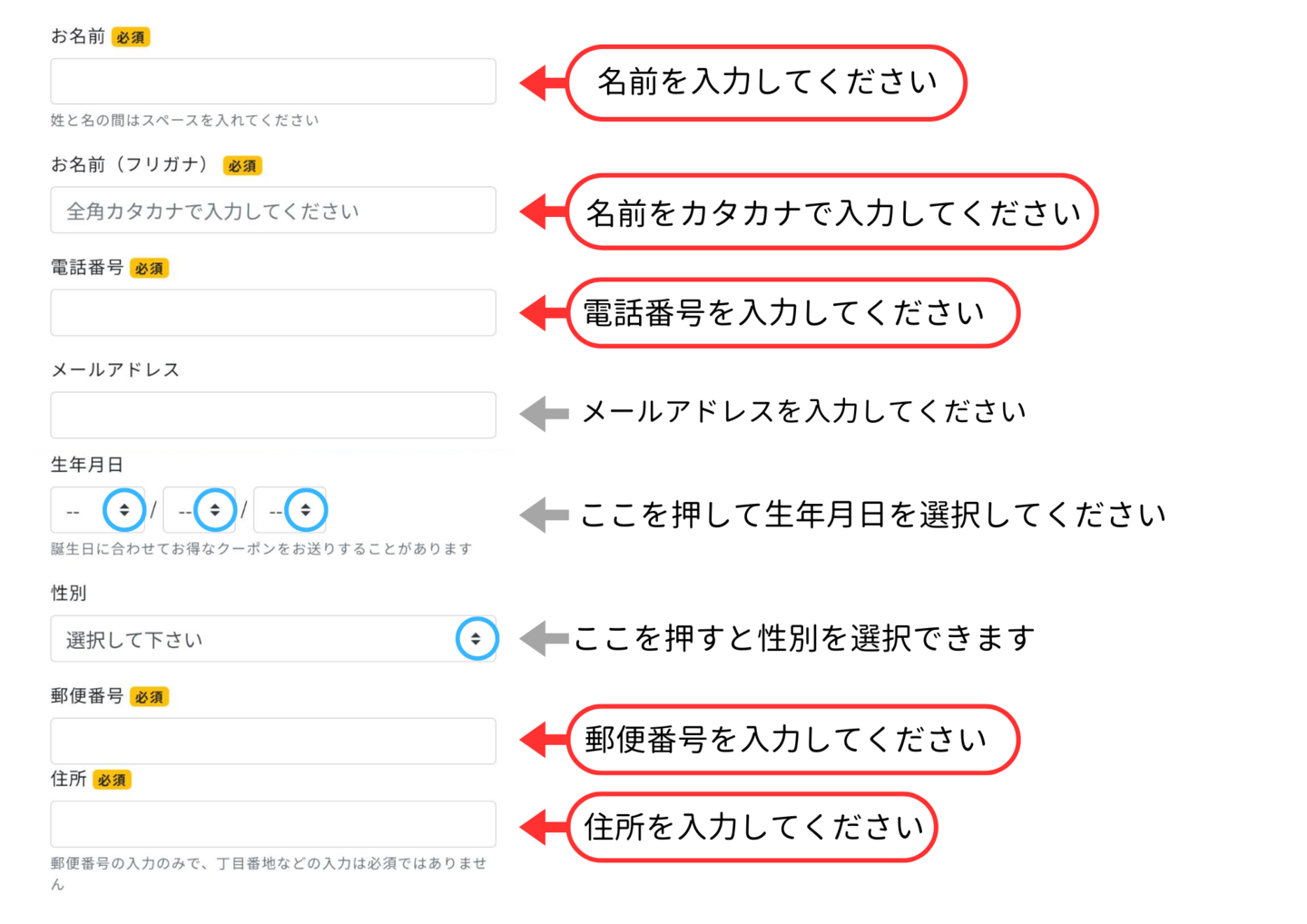Open the middle 生年月日 month dropdown
The width and height of the screenshot is (1307, 924).
[x=200, y=510]
